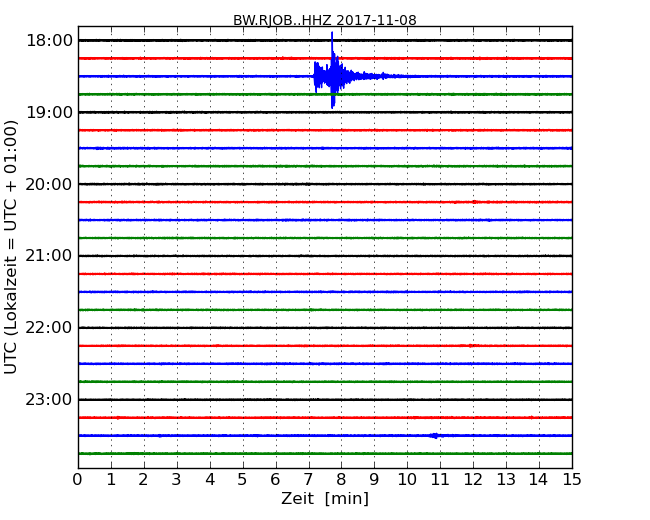Screen dimensions: 650x520
Task: Click the plot title BW.RJOB..HHZ 2017-11-08
Action: 325,20
